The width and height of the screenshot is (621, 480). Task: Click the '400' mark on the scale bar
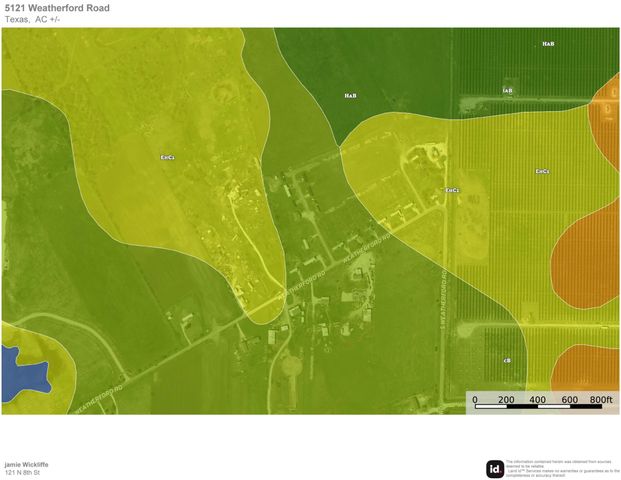click(537, 400)
